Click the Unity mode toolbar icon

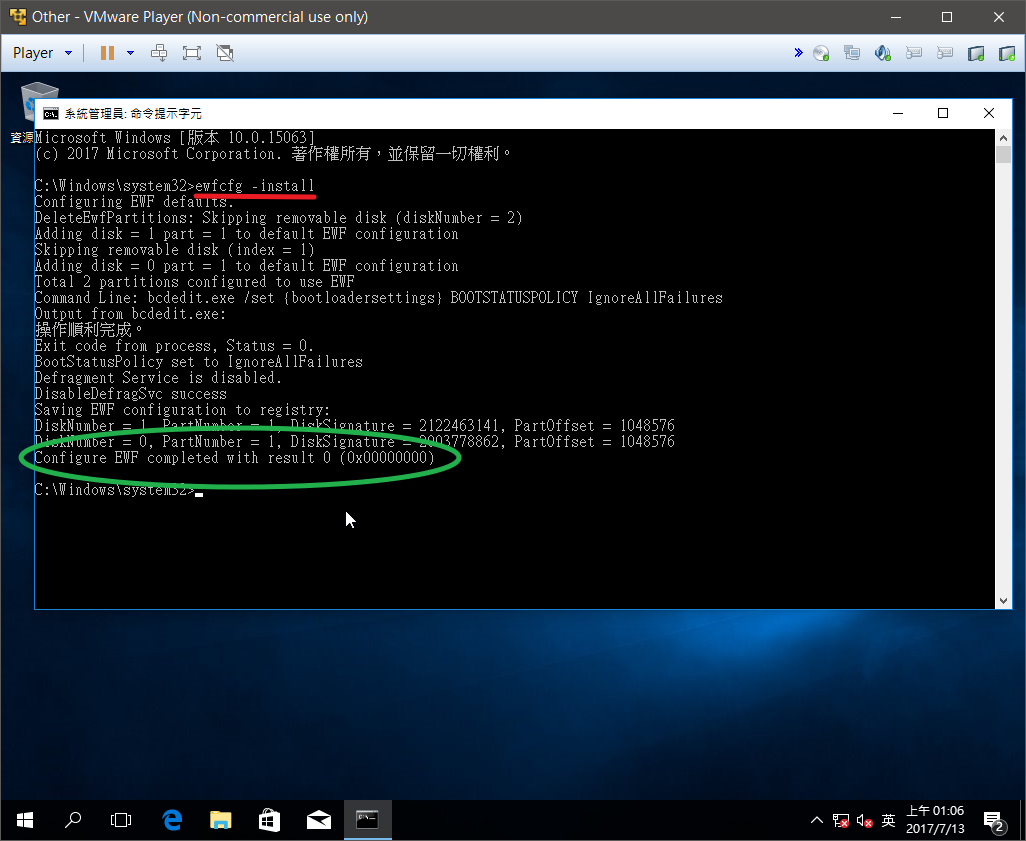(225, 53)
